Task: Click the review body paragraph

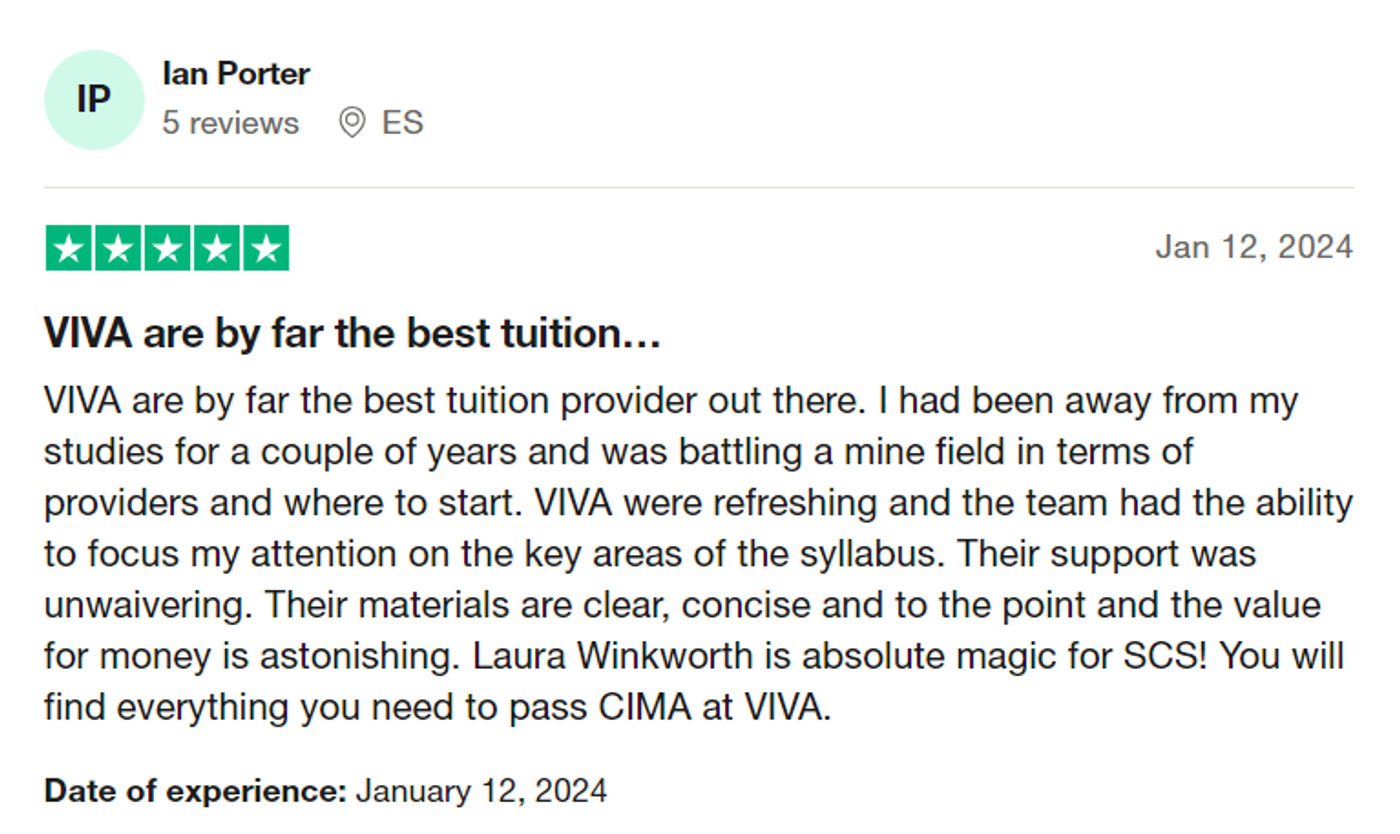Action: (698, 554)
